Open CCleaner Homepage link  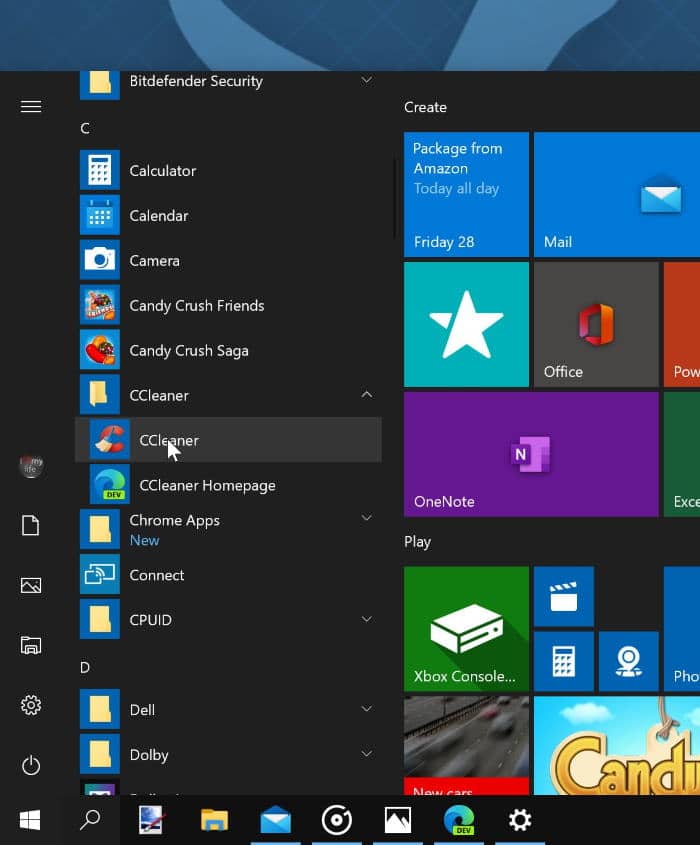[228, 485]
